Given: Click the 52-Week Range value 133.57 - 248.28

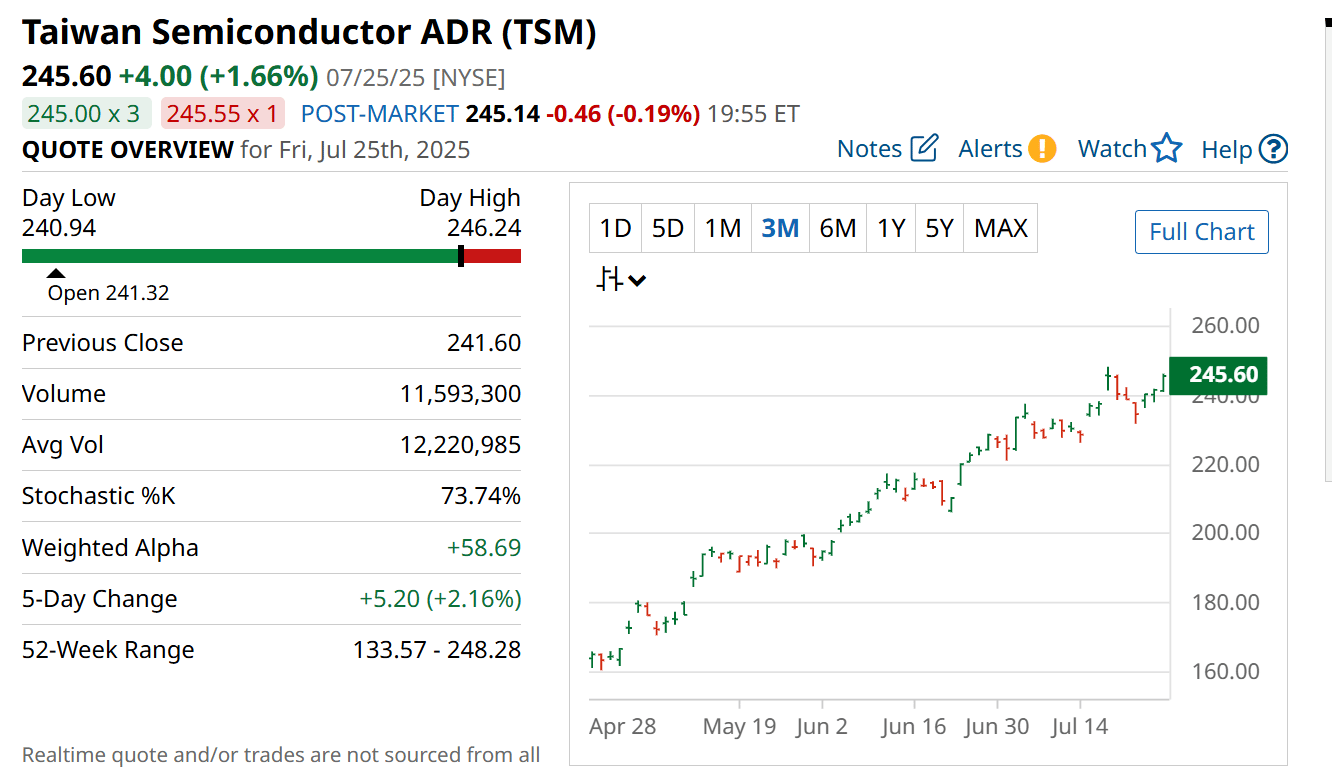Looking at the screenshot, I should pyautogui.click(x=437, y=650).
